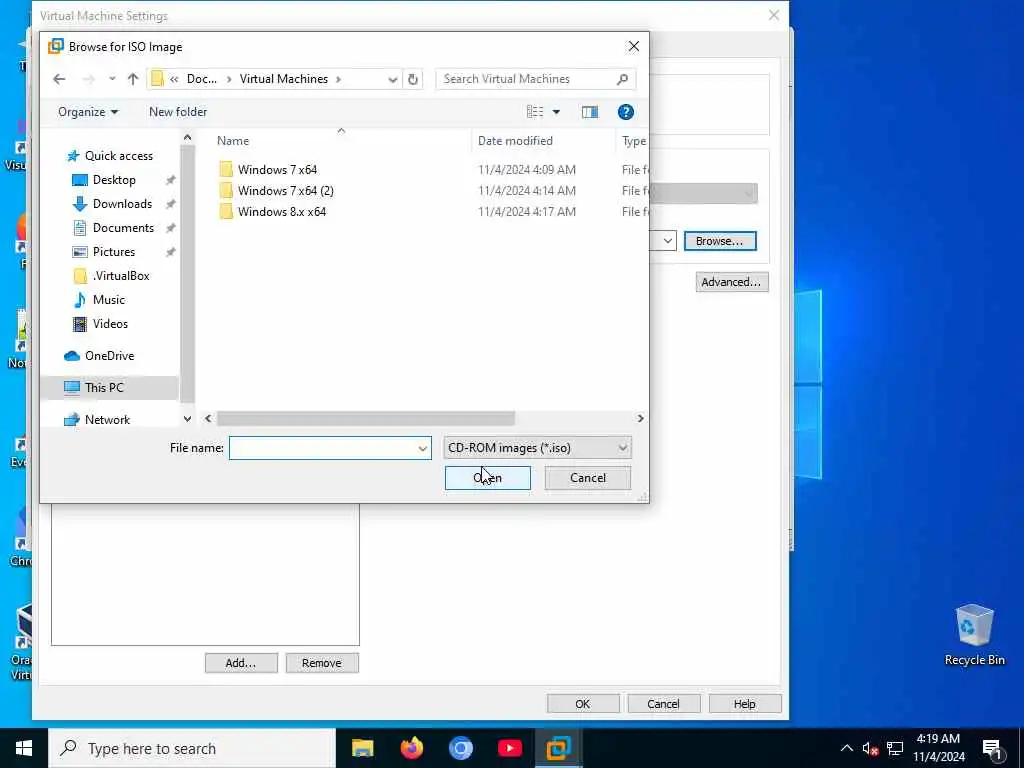The width and height of the screenshot is (1024, 768).
Task: Click Add... in Virtual Machine Settings
Action: click(241, 663)
